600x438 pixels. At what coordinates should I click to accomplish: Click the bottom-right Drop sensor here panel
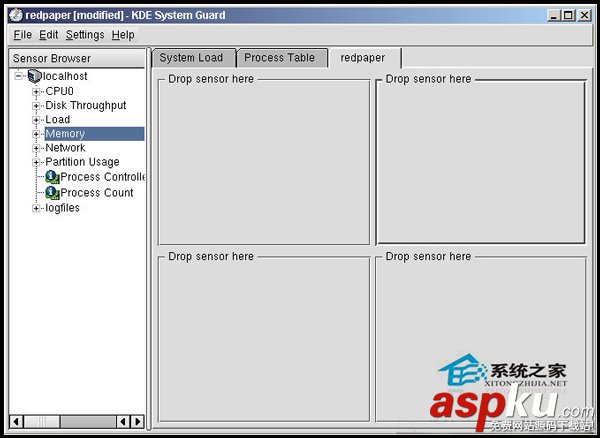[481, 339]
